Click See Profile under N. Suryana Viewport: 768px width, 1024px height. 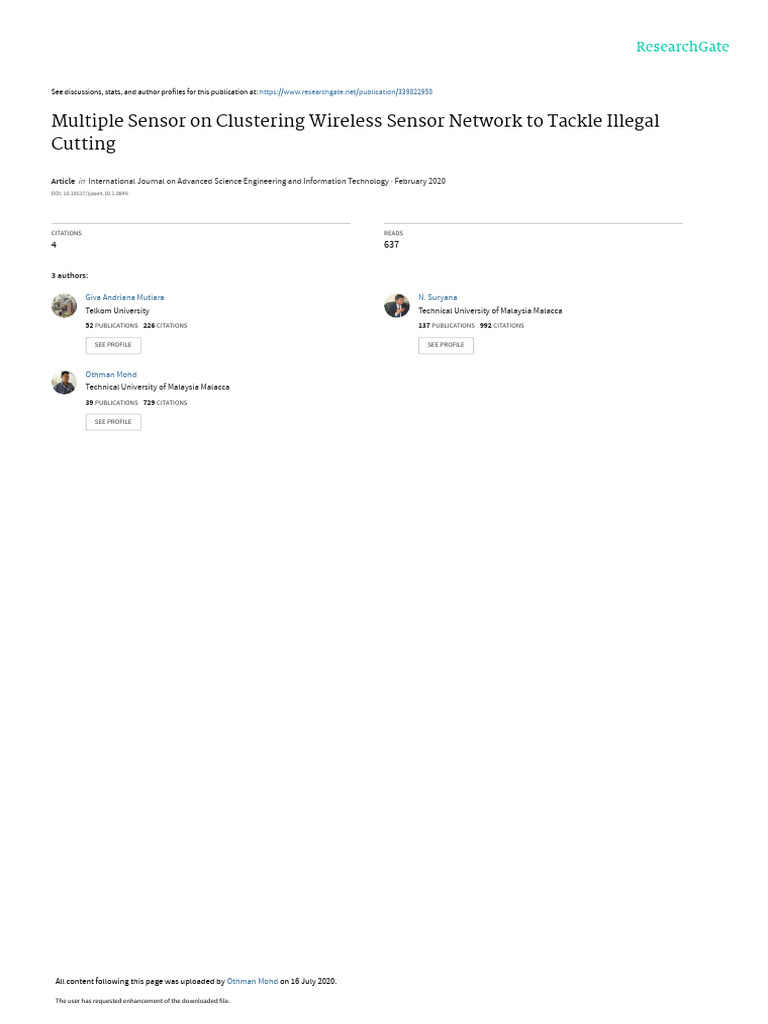pyautogui.click(x=446, y=345)
